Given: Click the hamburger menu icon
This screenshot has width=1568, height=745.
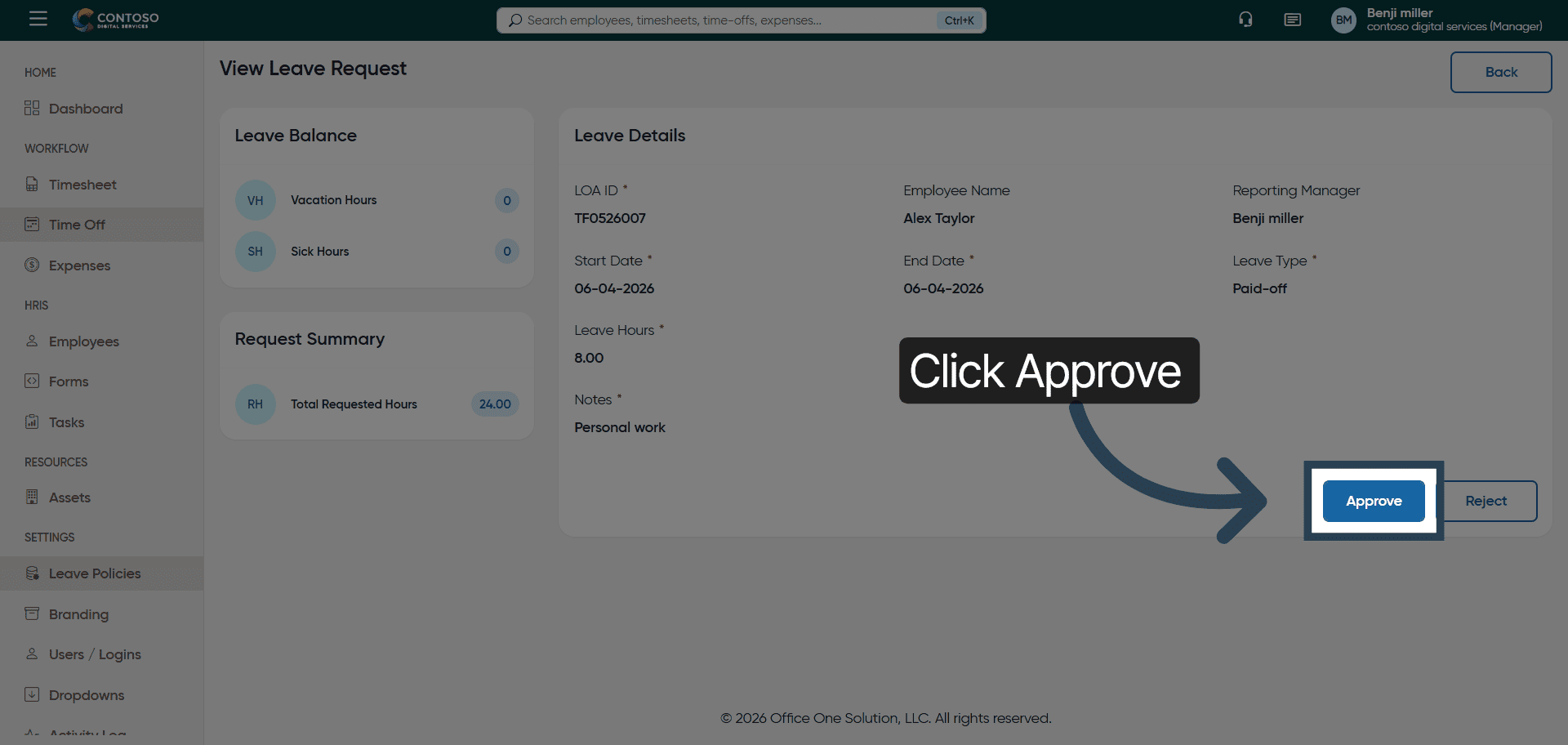Looking at the screenshot, I should [x=38, y=19].
